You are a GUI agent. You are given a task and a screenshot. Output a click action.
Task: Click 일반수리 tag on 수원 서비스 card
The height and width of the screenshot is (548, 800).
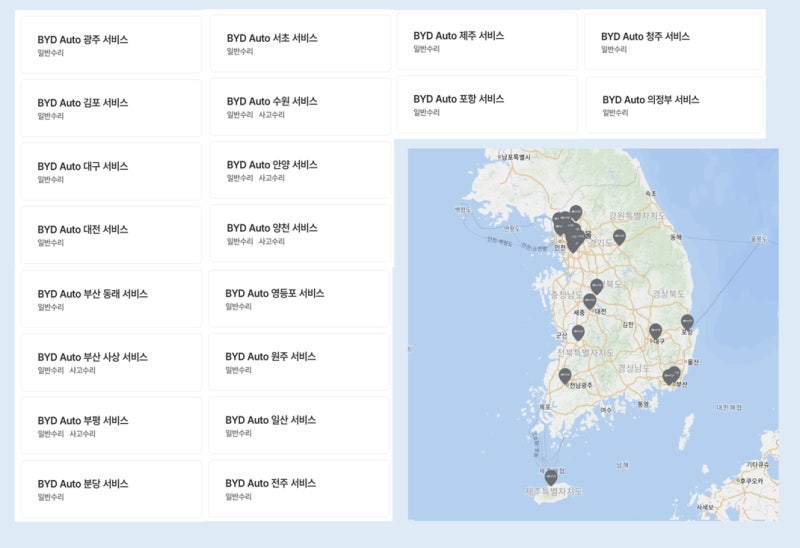[240, 115]
